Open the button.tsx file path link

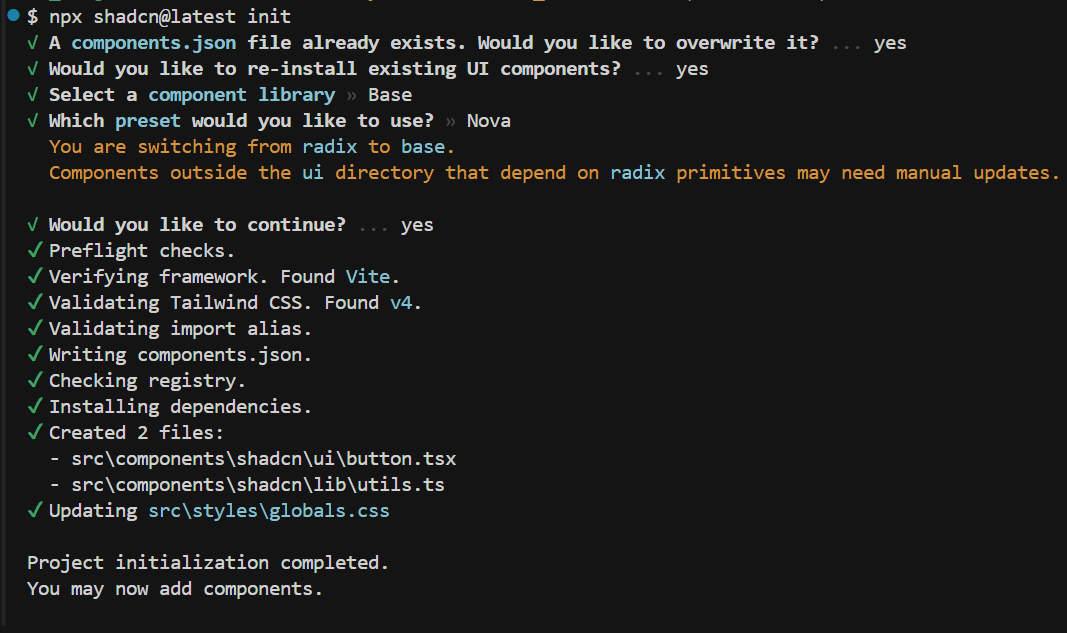click(264, 458)
